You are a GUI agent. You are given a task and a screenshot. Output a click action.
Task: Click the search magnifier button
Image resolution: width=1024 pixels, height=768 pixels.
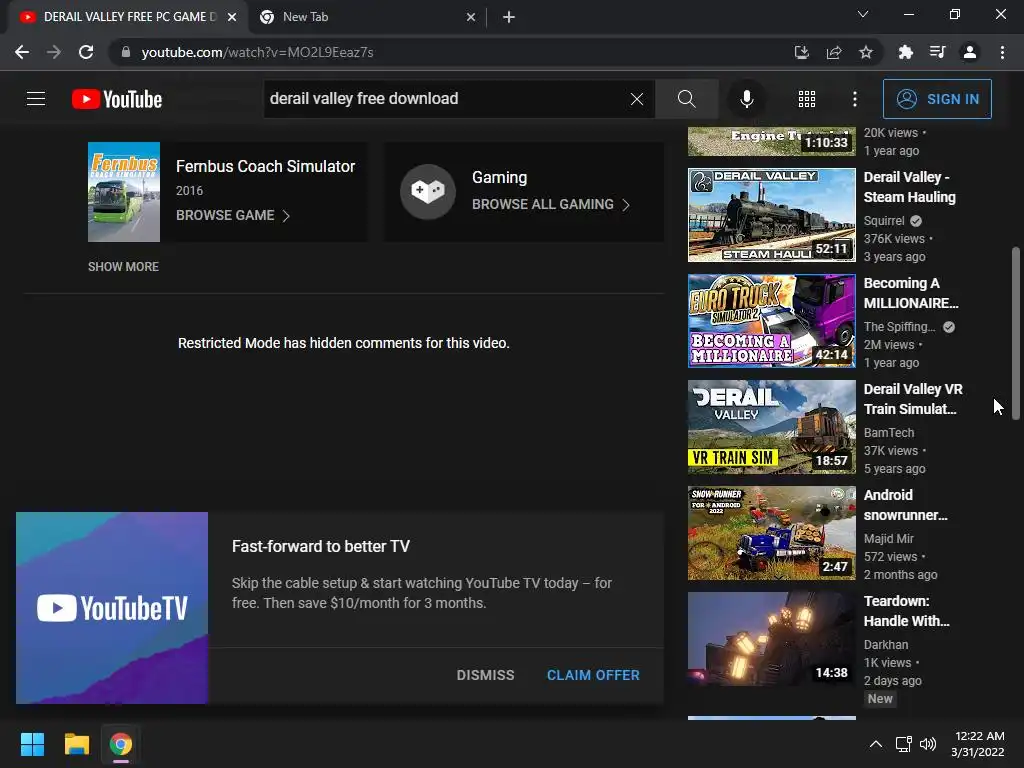point(686,99)
